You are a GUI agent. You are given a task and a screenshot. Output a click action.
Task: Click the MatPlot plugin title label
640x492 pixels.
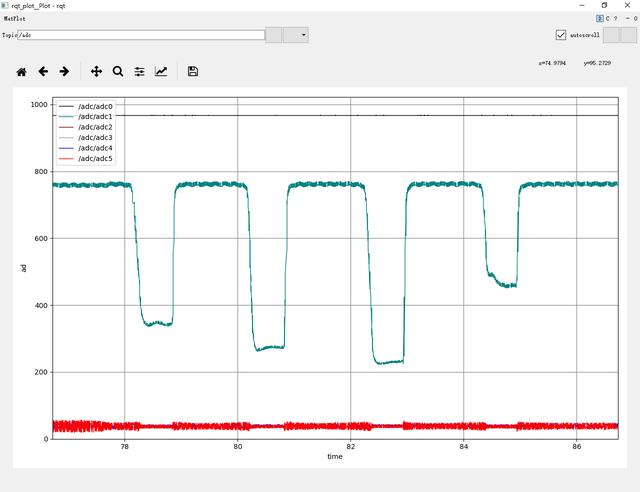pyautogui.click(x=15, y=19)
